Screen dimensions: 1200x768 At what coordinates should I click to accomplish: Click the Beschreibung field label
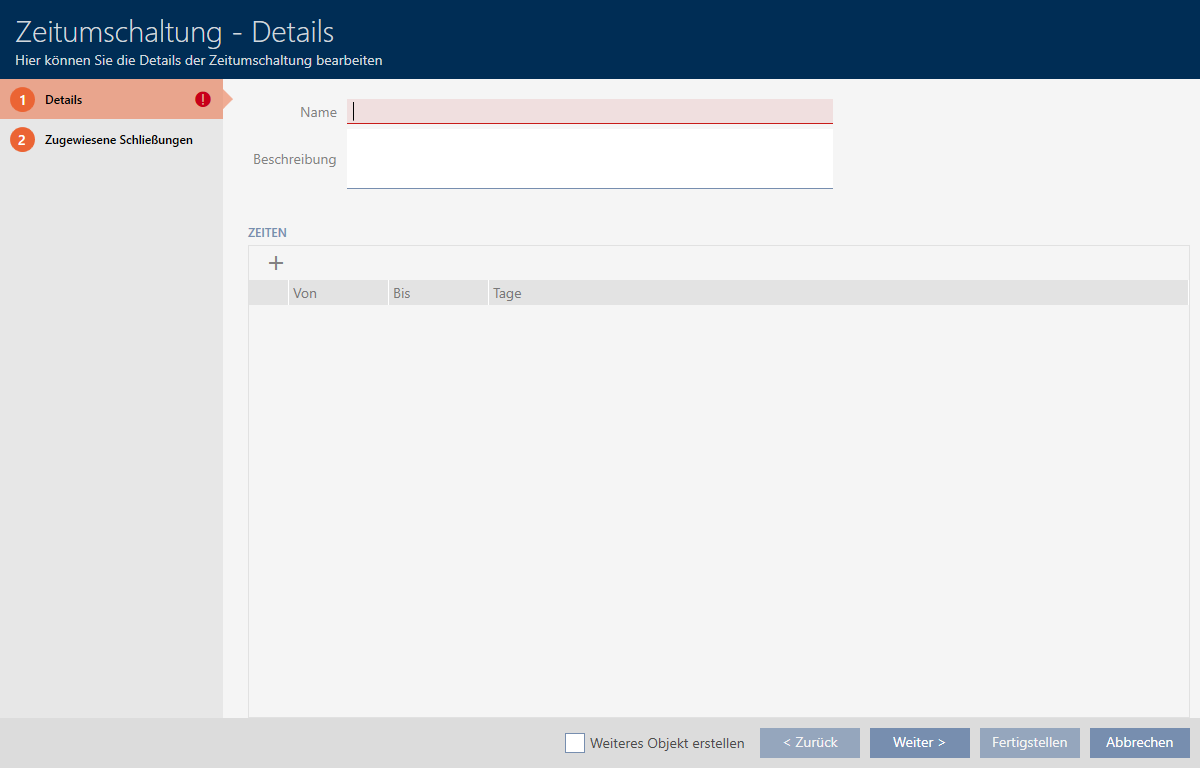tap(294, 159)
